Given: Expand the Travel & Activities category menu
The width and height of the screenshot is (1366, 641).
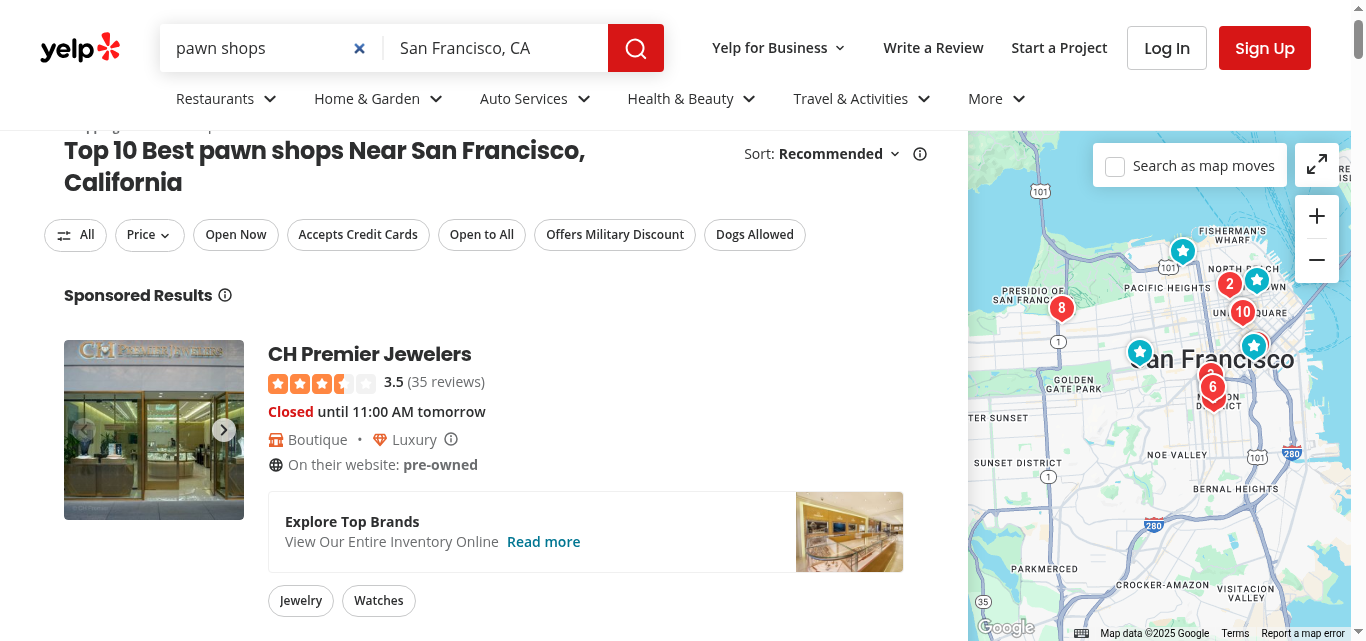Looking at the screenshot, I should (862, 99).
